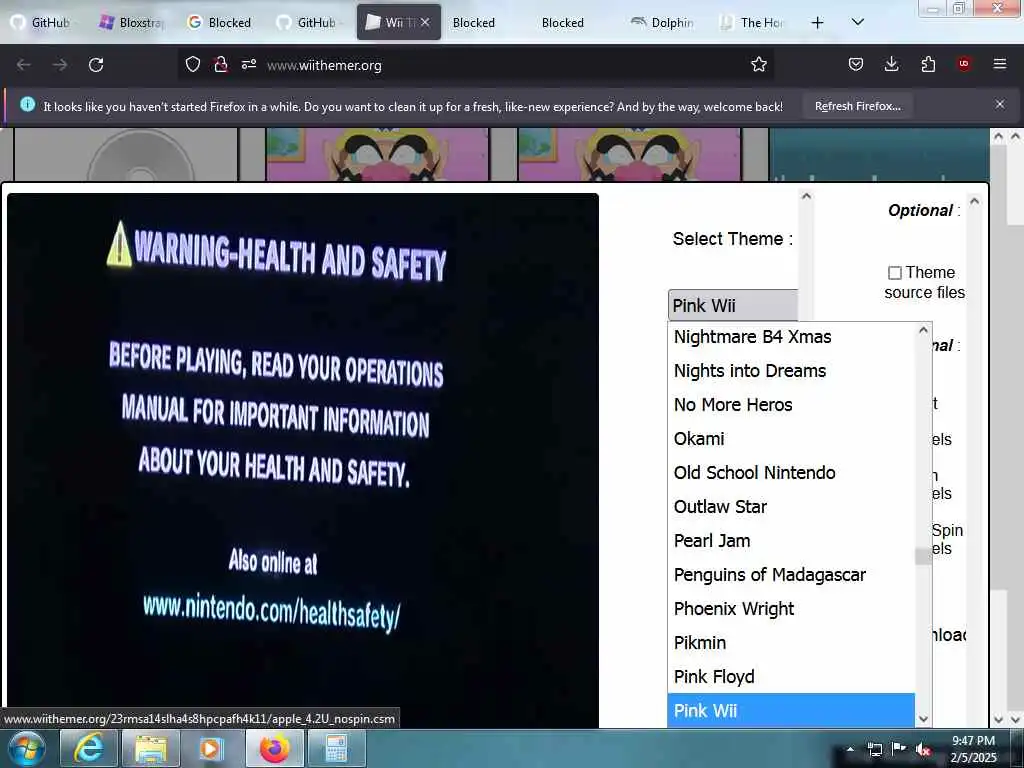Click dropdown list scroll up arrow

pyautogui.click(x=923, y=330)
